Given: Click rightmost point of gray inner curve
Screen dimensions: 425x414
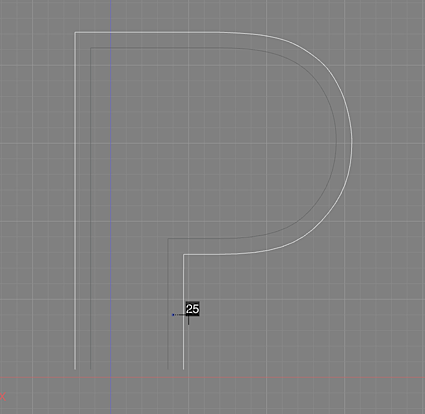Looking at the screenshot, I should click(x=336, y=143).
